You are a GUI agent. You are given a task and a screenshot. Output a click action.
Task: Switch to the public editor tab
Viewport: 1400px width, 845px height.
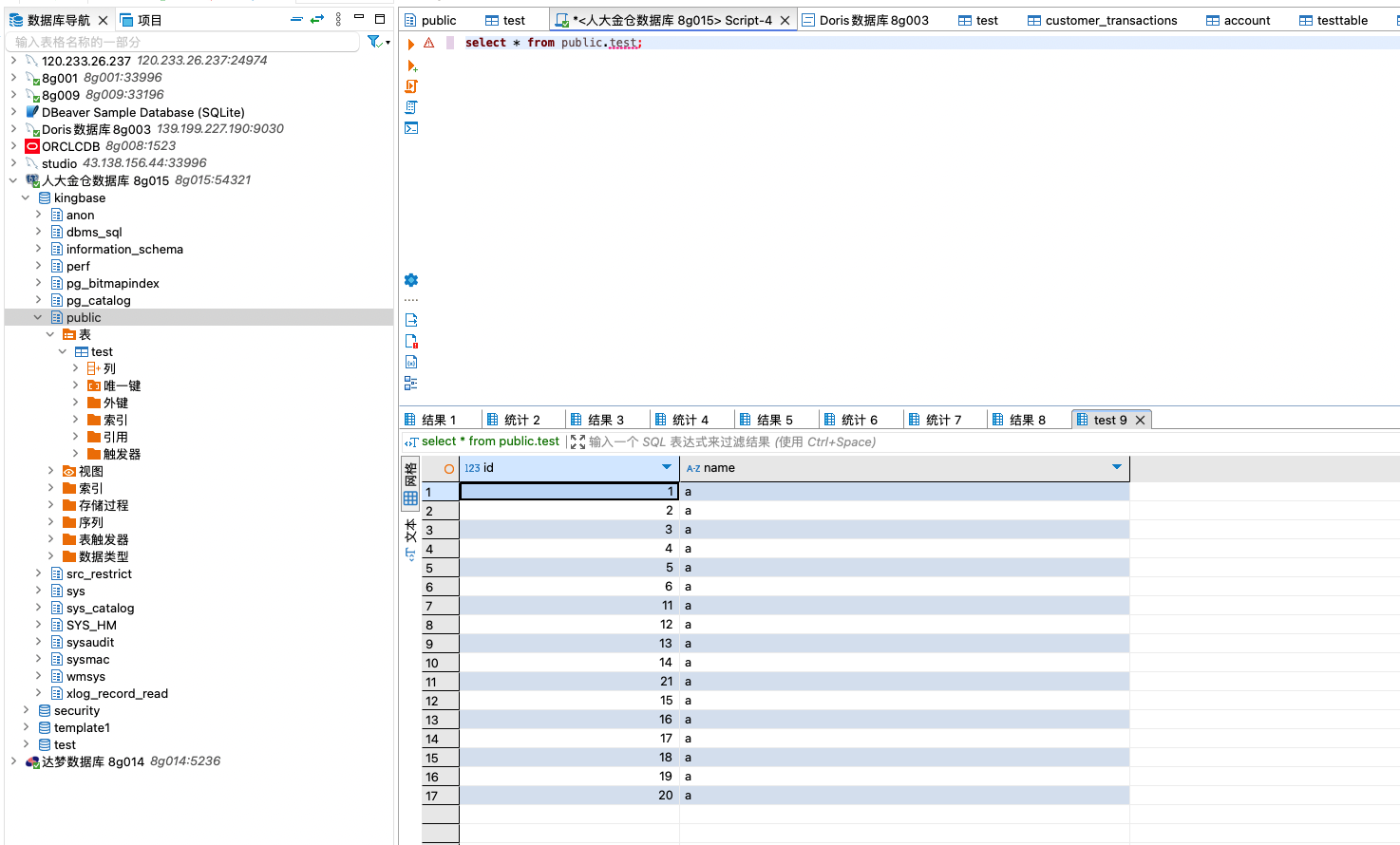tap(429, 20)
